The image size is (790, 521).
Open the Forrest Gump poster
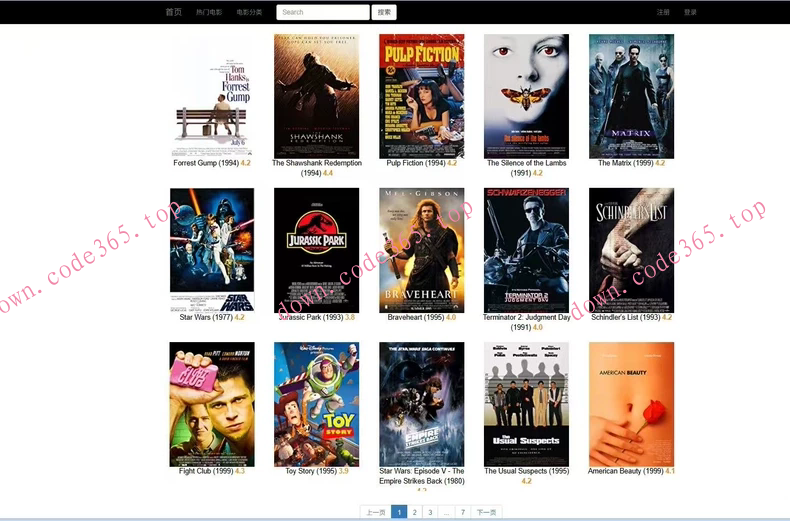pos(212,96)
